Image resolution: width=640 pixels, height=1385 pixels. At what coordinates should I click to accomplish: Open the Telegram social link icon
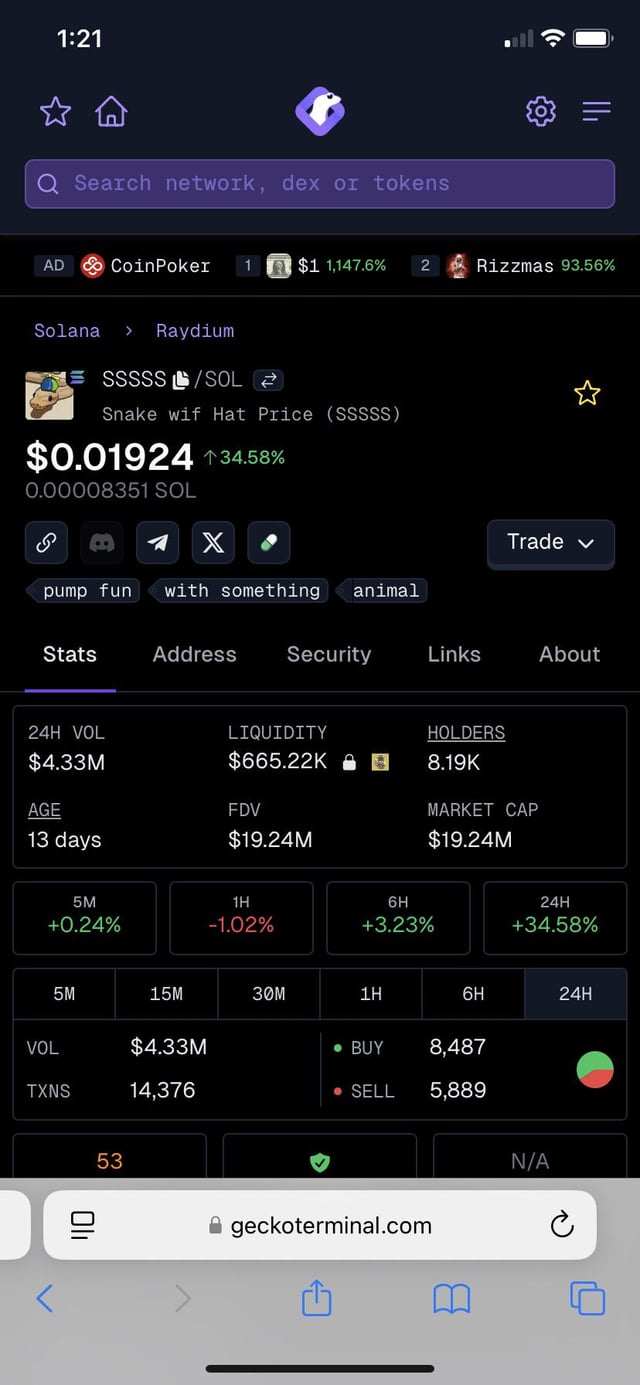point(157,543)
